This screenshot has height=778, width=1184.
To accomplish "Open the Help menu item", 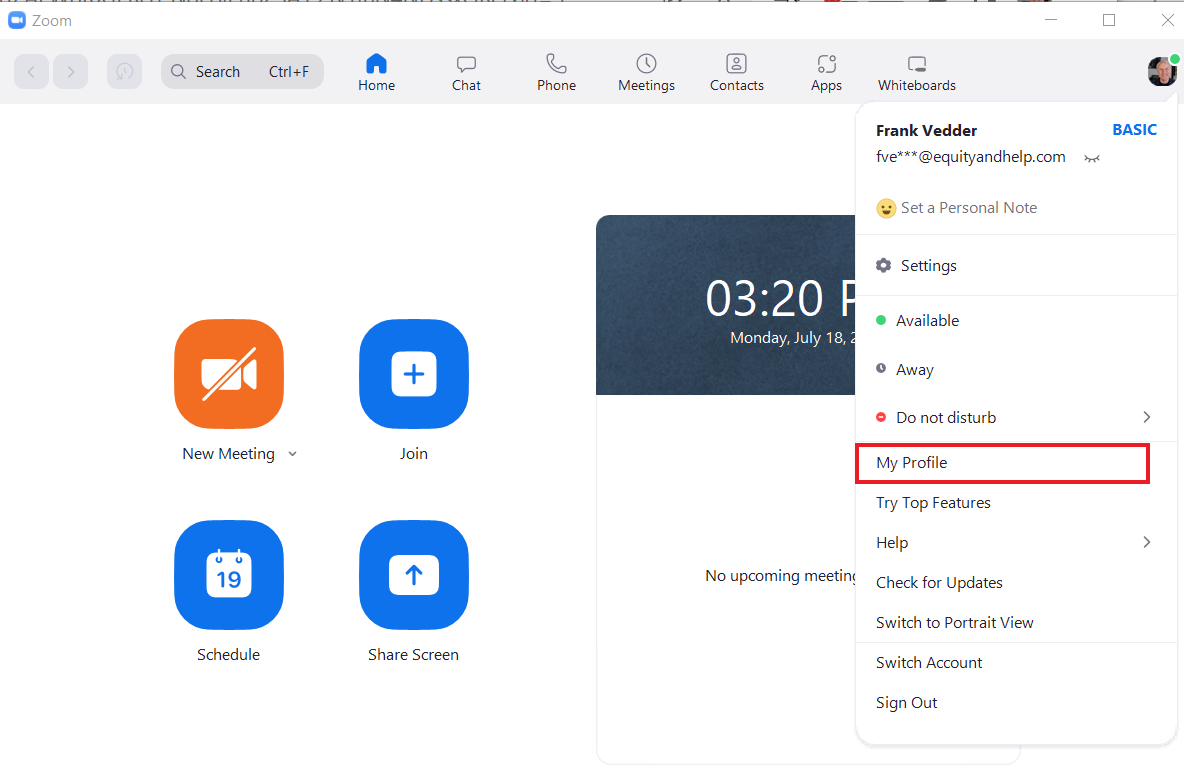I will click(1016, 543).
